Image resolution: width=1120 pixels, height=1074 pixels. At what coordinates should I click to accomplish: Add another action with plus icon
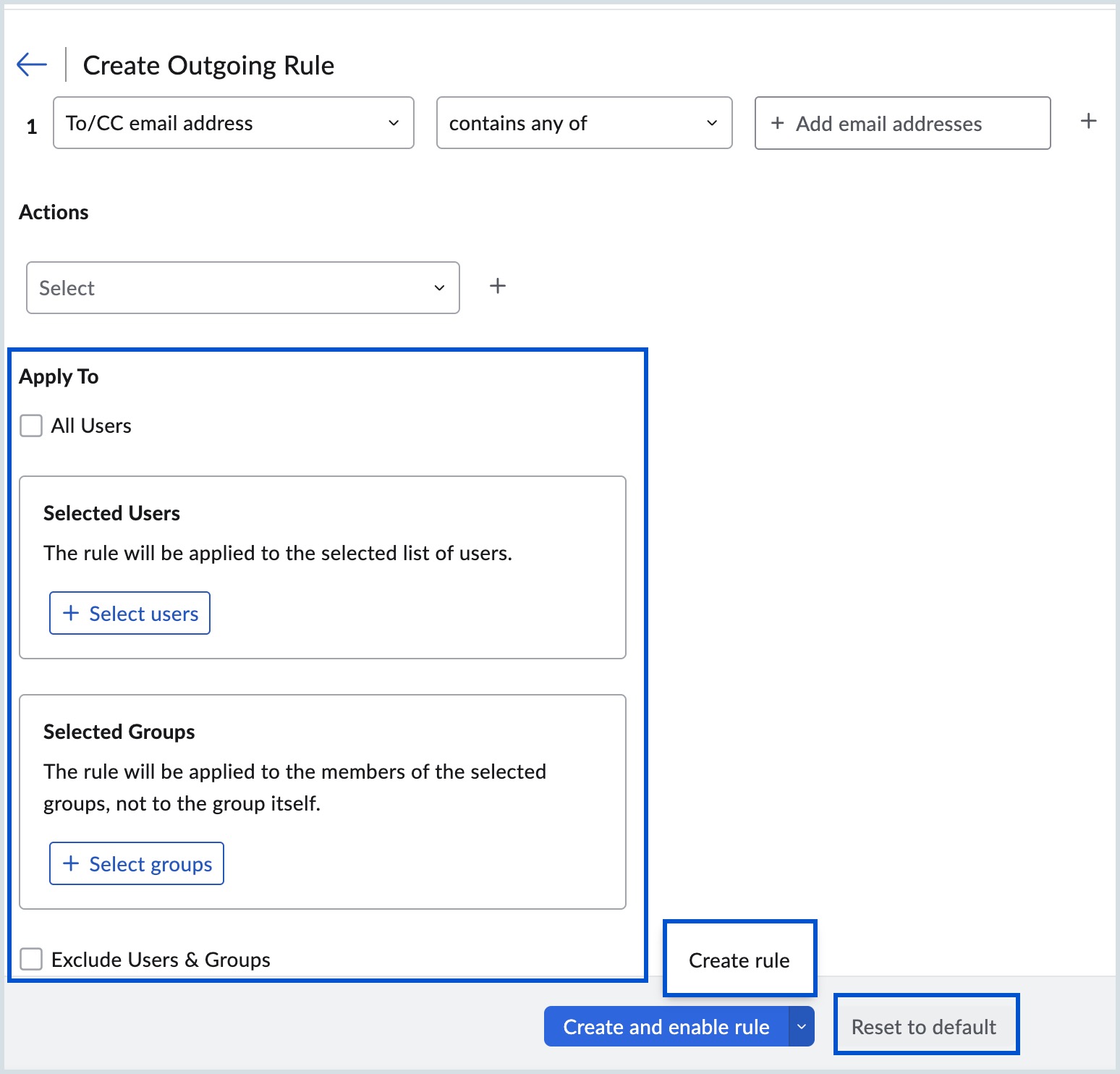[497, 286]
